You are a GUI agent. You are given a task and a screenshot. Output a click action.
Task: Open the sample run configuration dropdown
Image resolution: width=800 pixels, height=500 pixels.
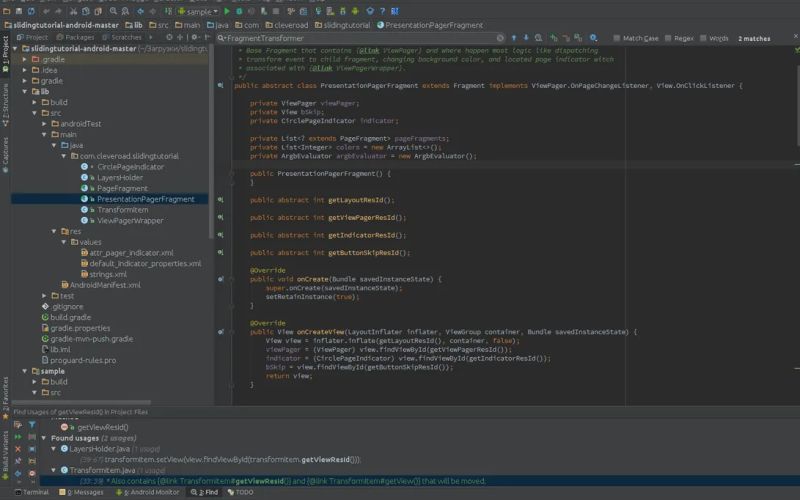pos(196,11)
